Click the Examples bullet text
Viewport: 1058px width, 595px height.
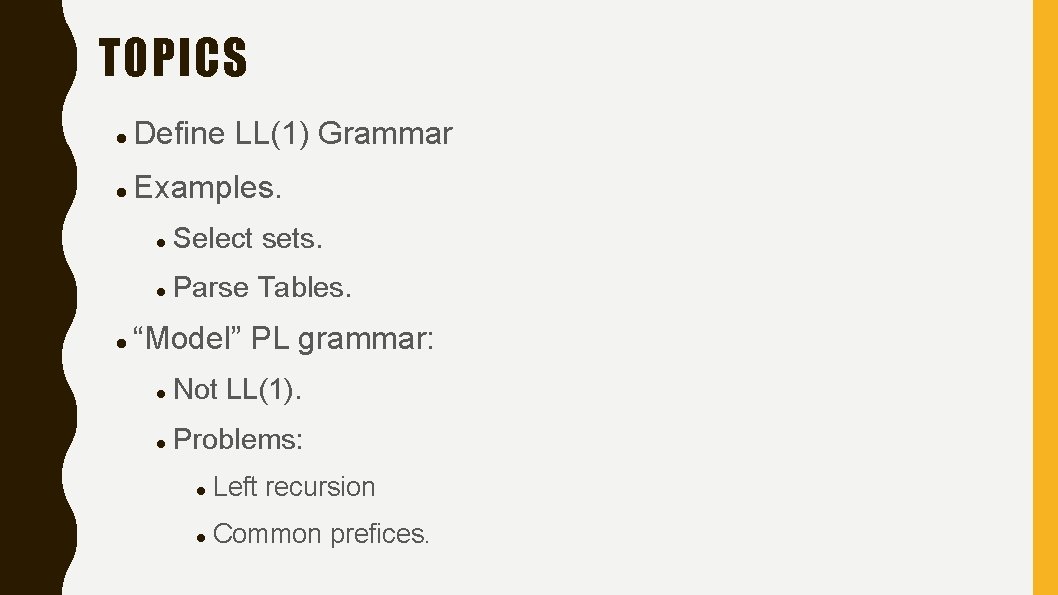[x=208, y=188]
